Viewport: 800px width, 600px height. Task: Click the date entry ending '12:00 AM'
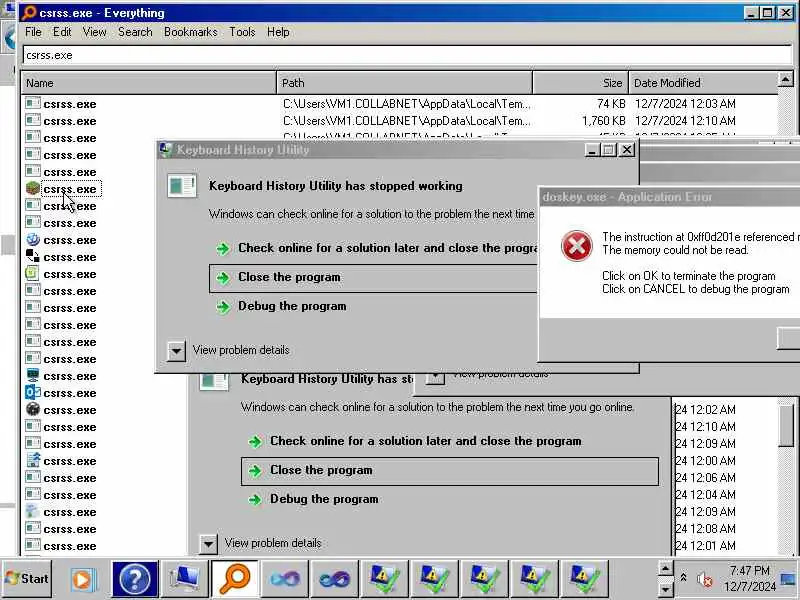(705, 461)
